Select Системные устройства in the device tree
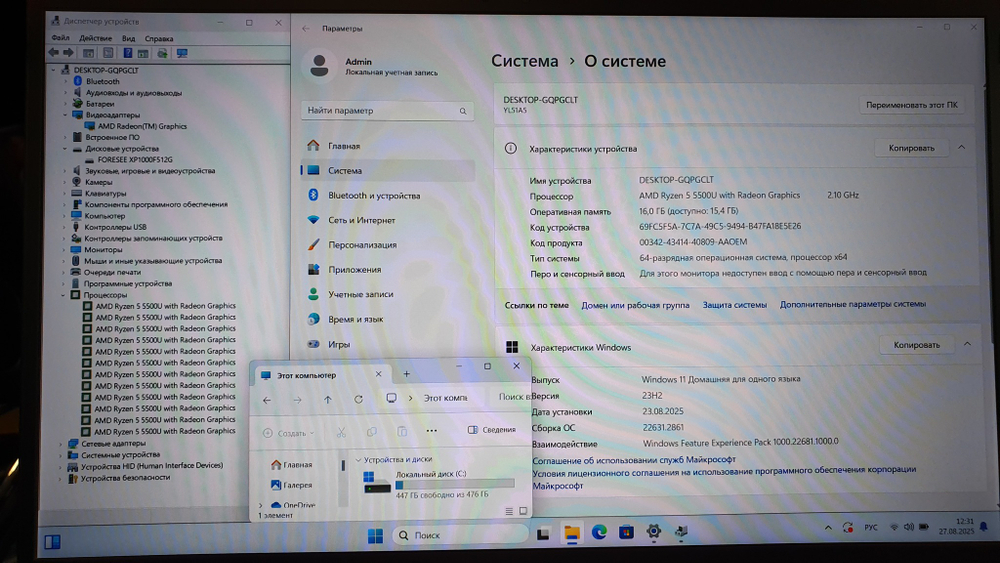The height and width of the screenshot is (563, 1000). point(121,455)
